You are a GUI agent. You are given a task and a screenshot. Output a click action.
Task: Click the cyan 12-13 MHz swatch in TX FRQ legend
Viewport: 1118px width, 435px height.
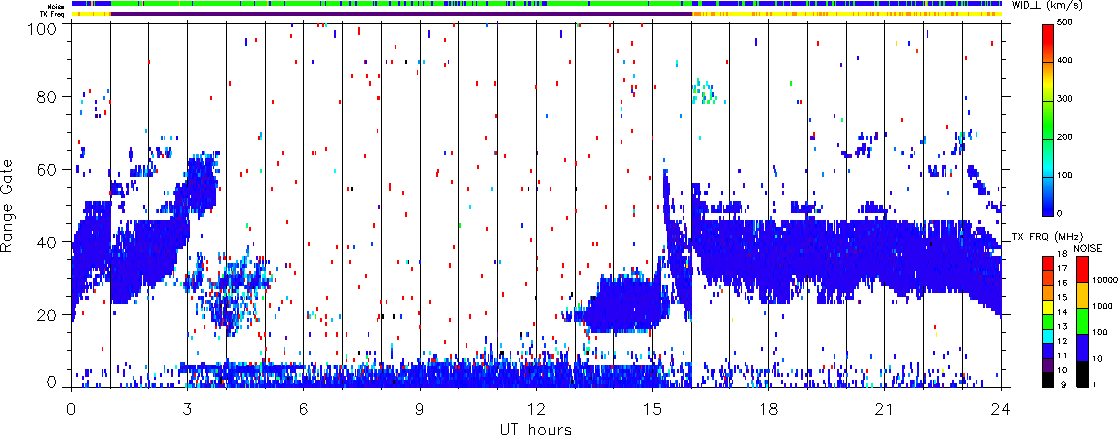pyautogui.click(x=1048, y=337)
